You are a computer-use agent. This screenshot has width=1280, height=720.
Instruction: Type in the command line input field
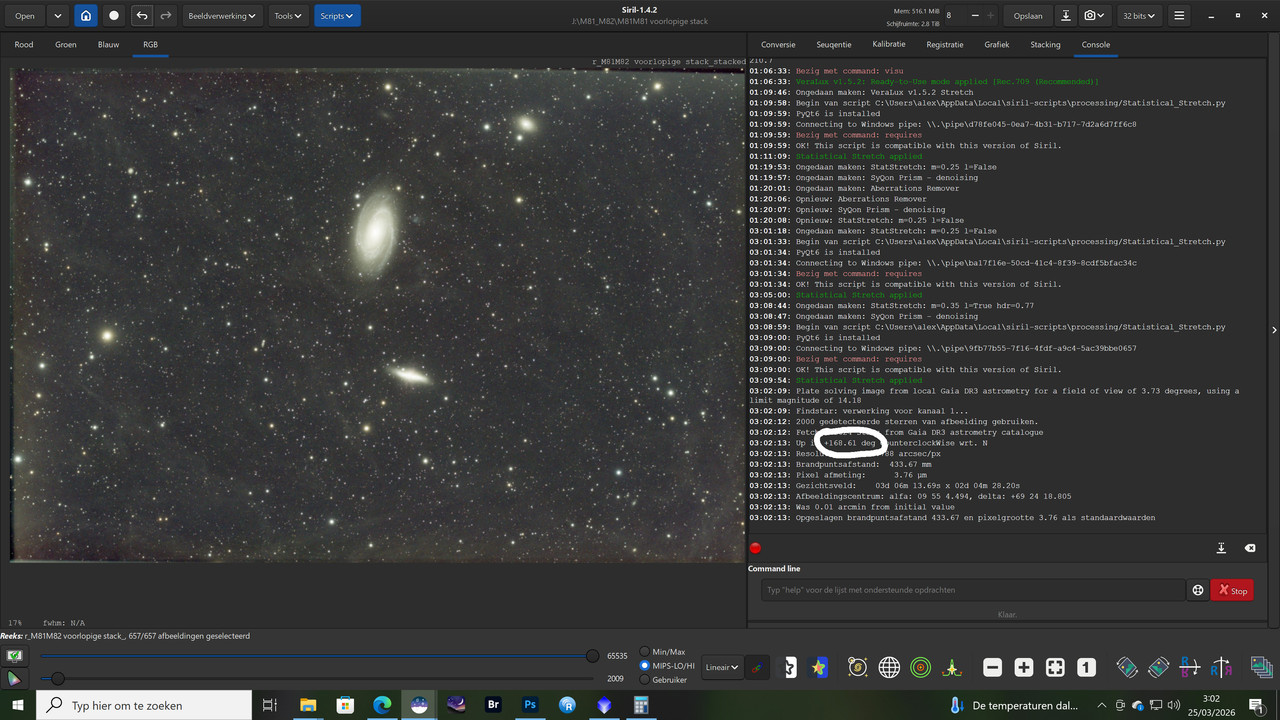[970, 590]
